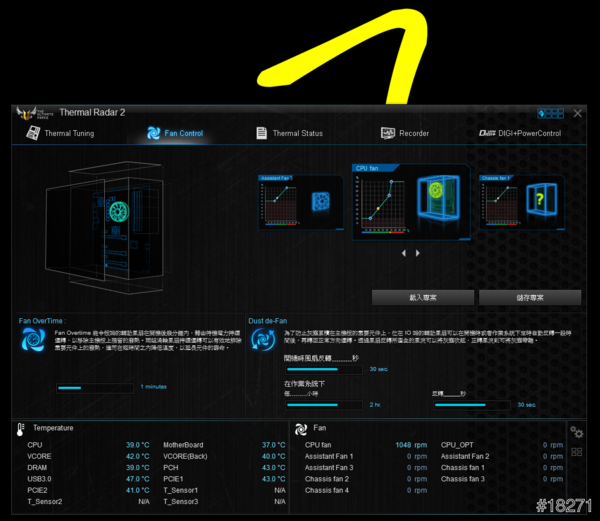Click the Chassis fan 3 rpm row
This screenshot has width=600, height=521.
[x=502, y=479]
